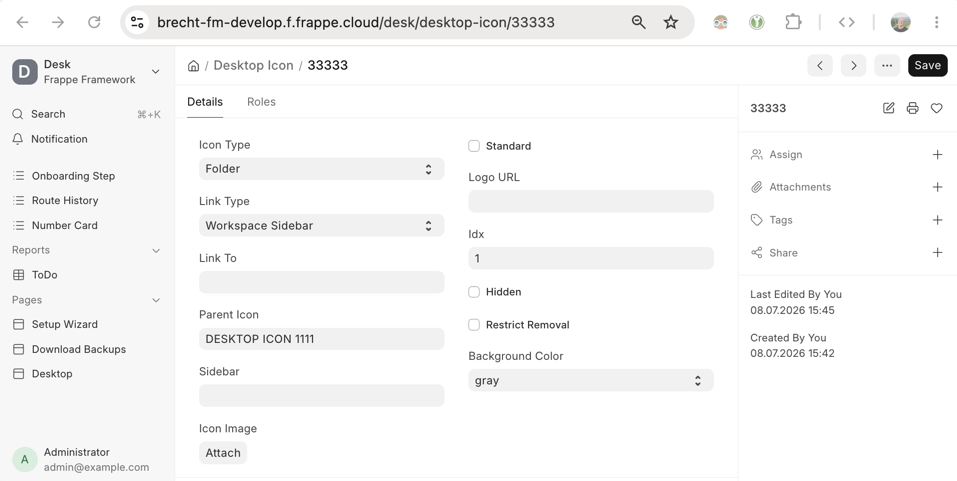Click the Attach button under Icon Image
Viewport: 957px width, 481px height.
223,453
